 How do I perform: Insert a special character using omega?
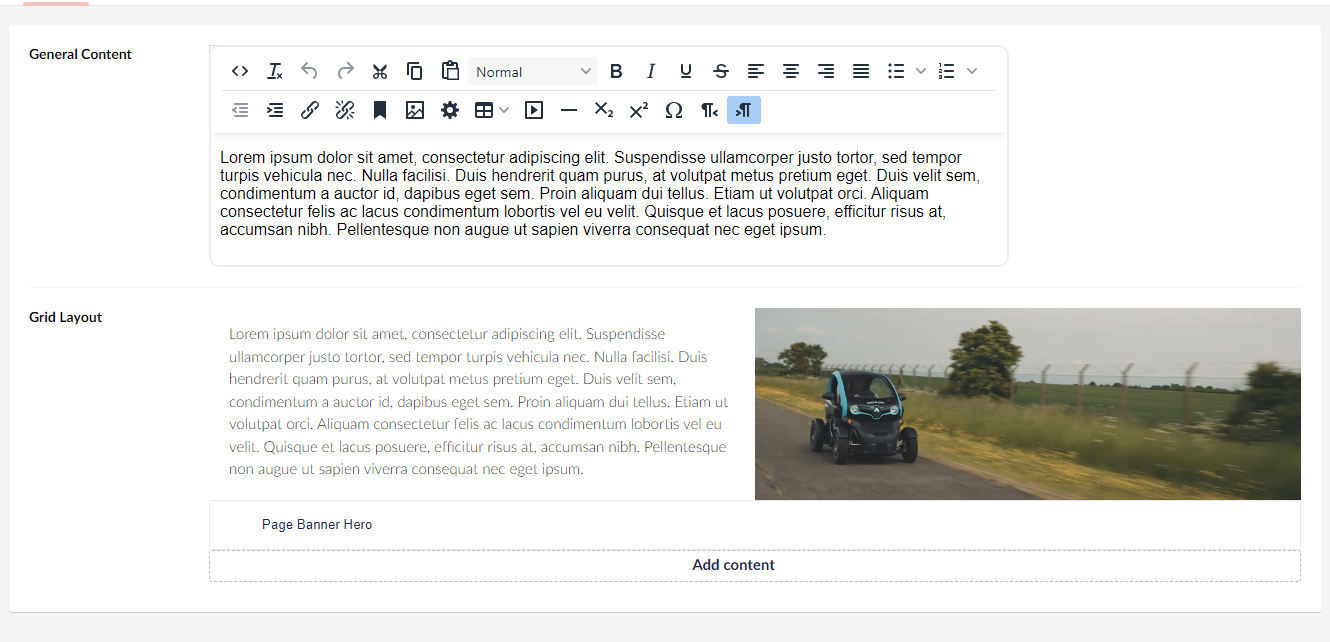[674, 110]
